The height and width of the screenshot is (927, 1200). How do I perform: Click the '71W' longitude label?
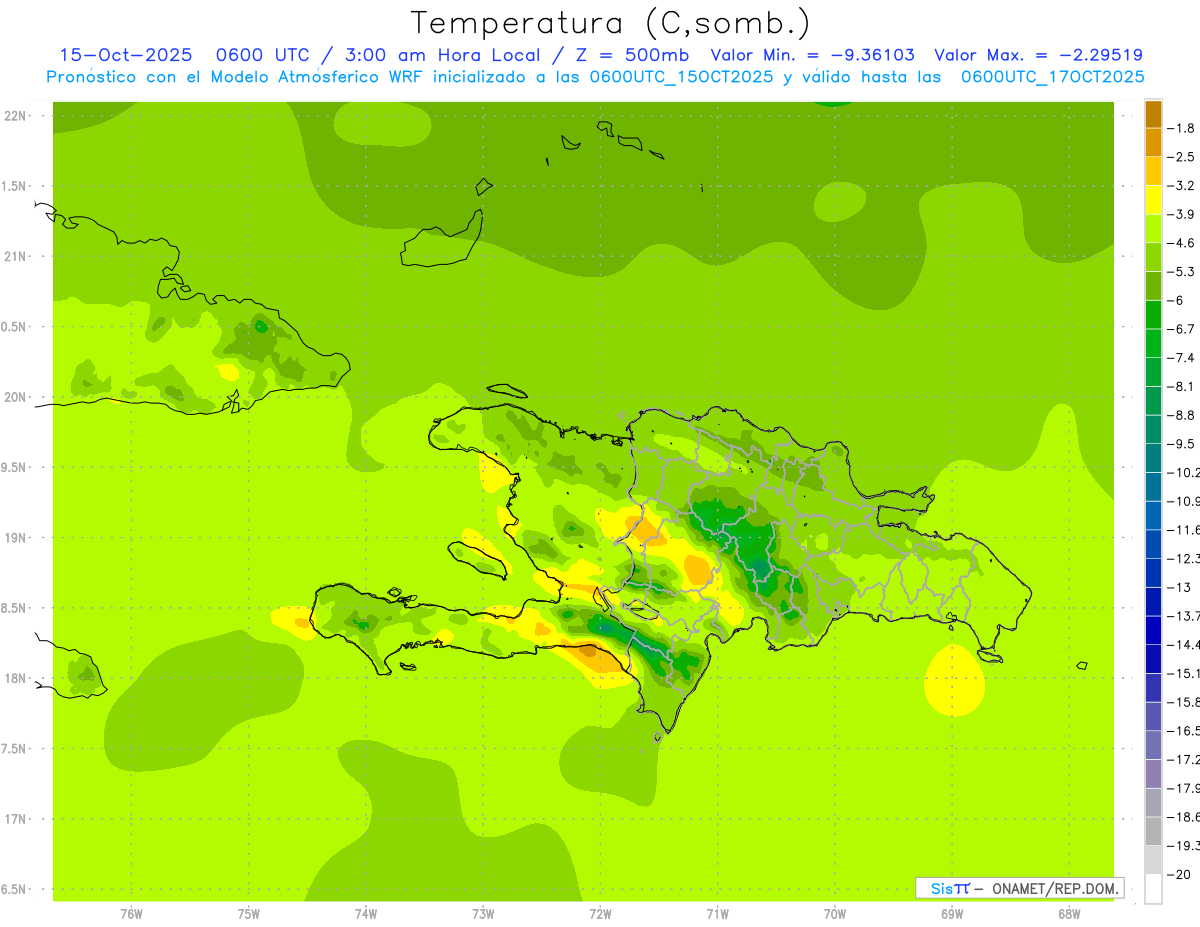[x=717, y=913]
